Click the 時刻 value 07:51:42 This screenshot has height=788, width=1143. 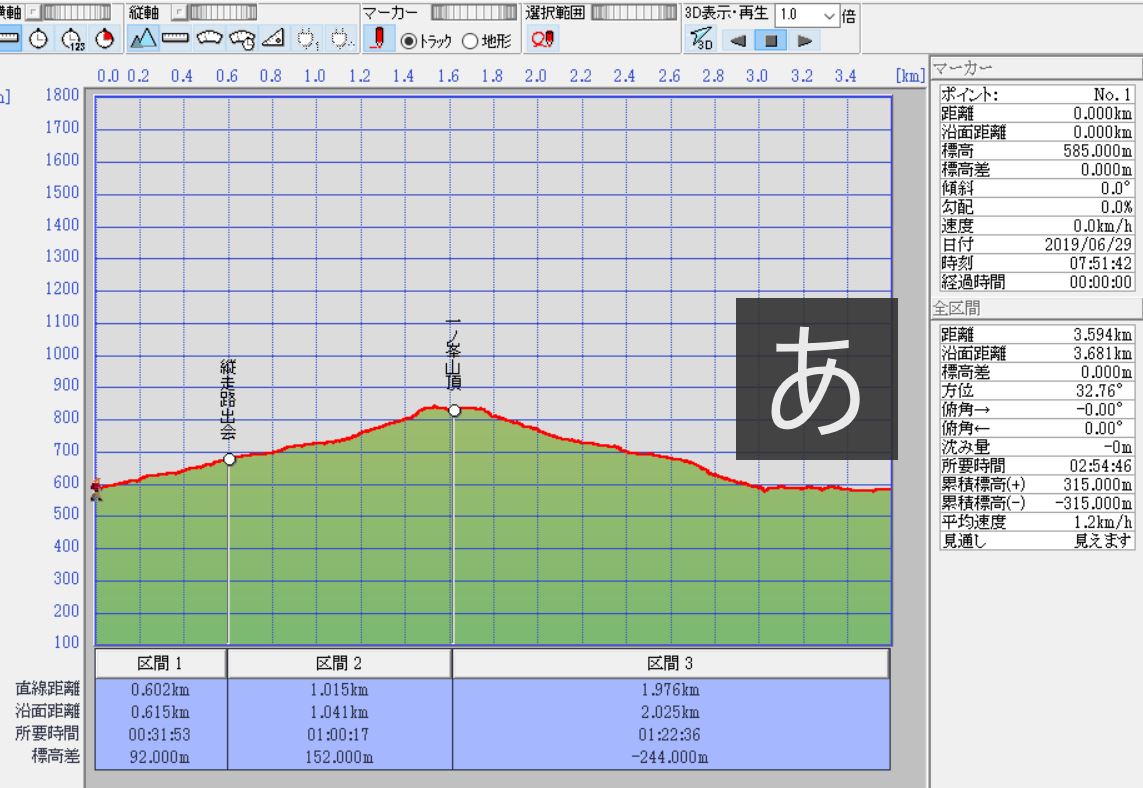tap(1101, 263)
